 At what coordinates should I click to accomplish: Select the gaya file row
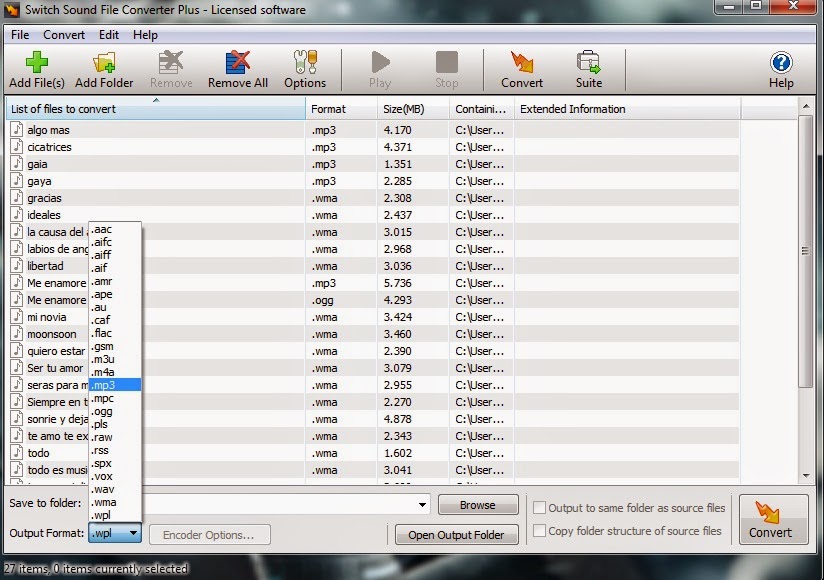[x=372, y=181]
